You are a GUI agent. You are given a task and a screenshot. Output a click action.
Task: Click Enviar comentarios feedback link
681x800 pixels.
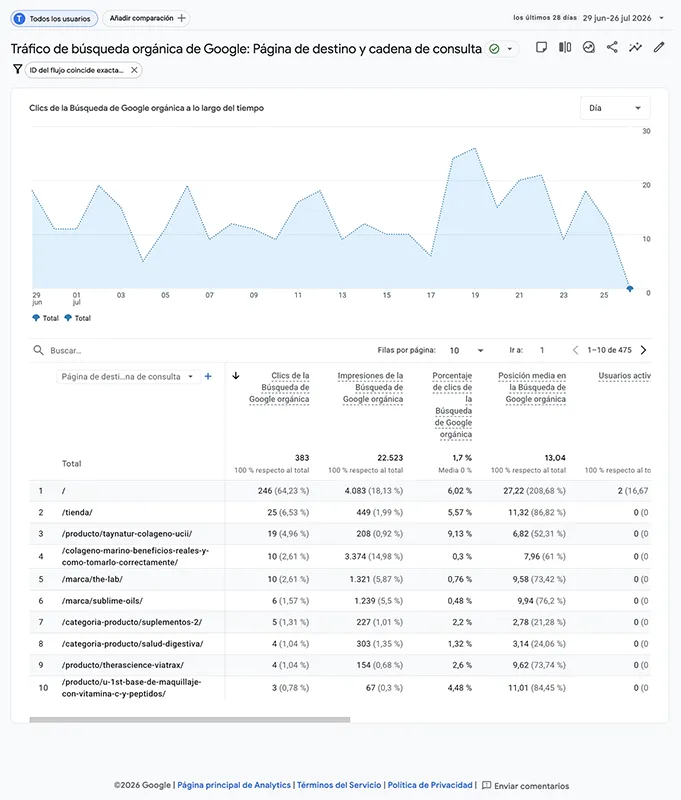click(x=526, y=786)
